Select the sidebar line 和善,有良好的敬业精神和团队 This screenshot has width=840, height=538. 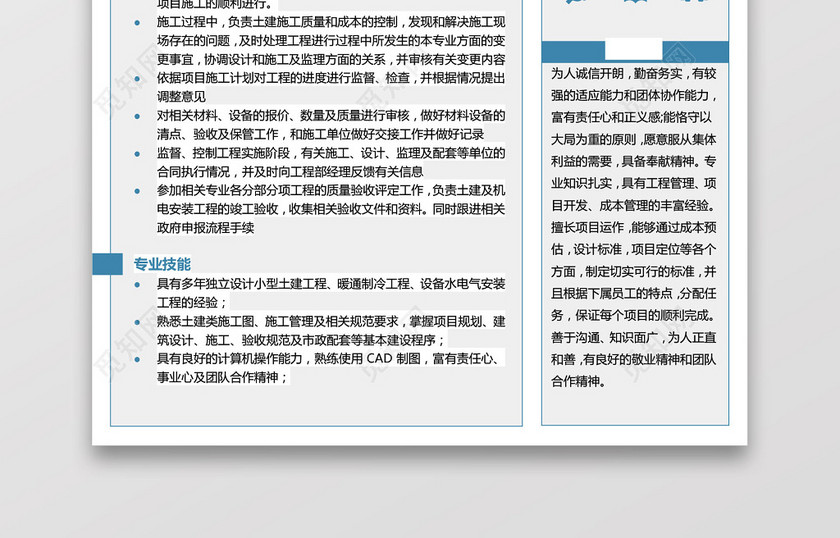(x=634, y=359)
